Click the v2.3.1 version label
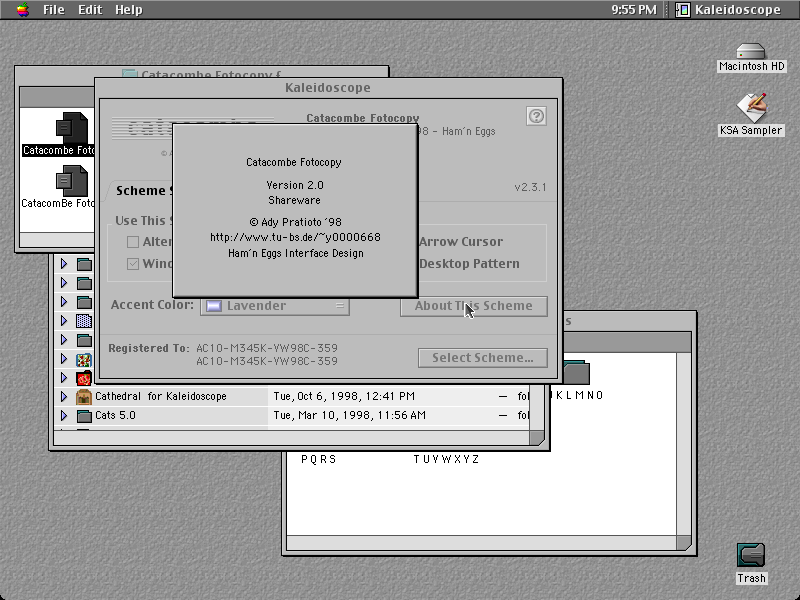 click(x=530, y=187)
